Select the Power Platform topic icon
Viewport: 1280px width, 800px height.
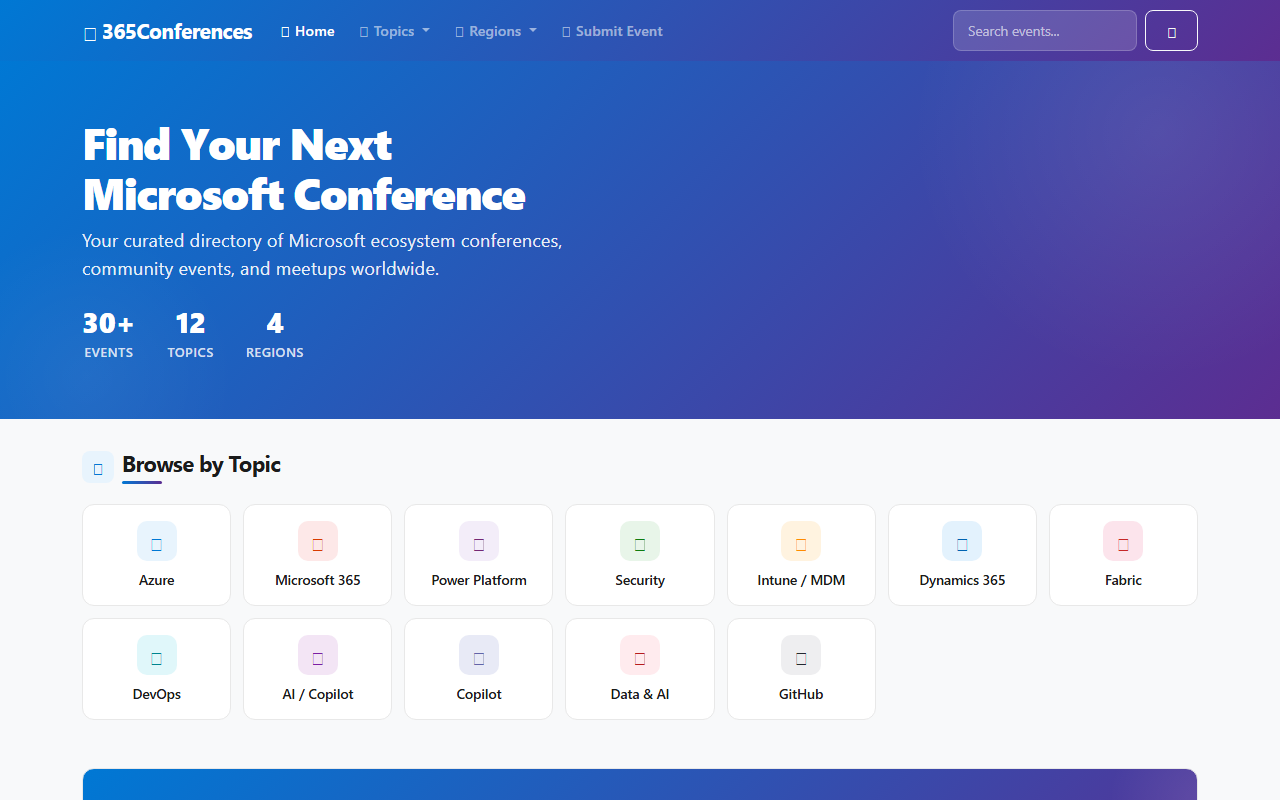479,541
